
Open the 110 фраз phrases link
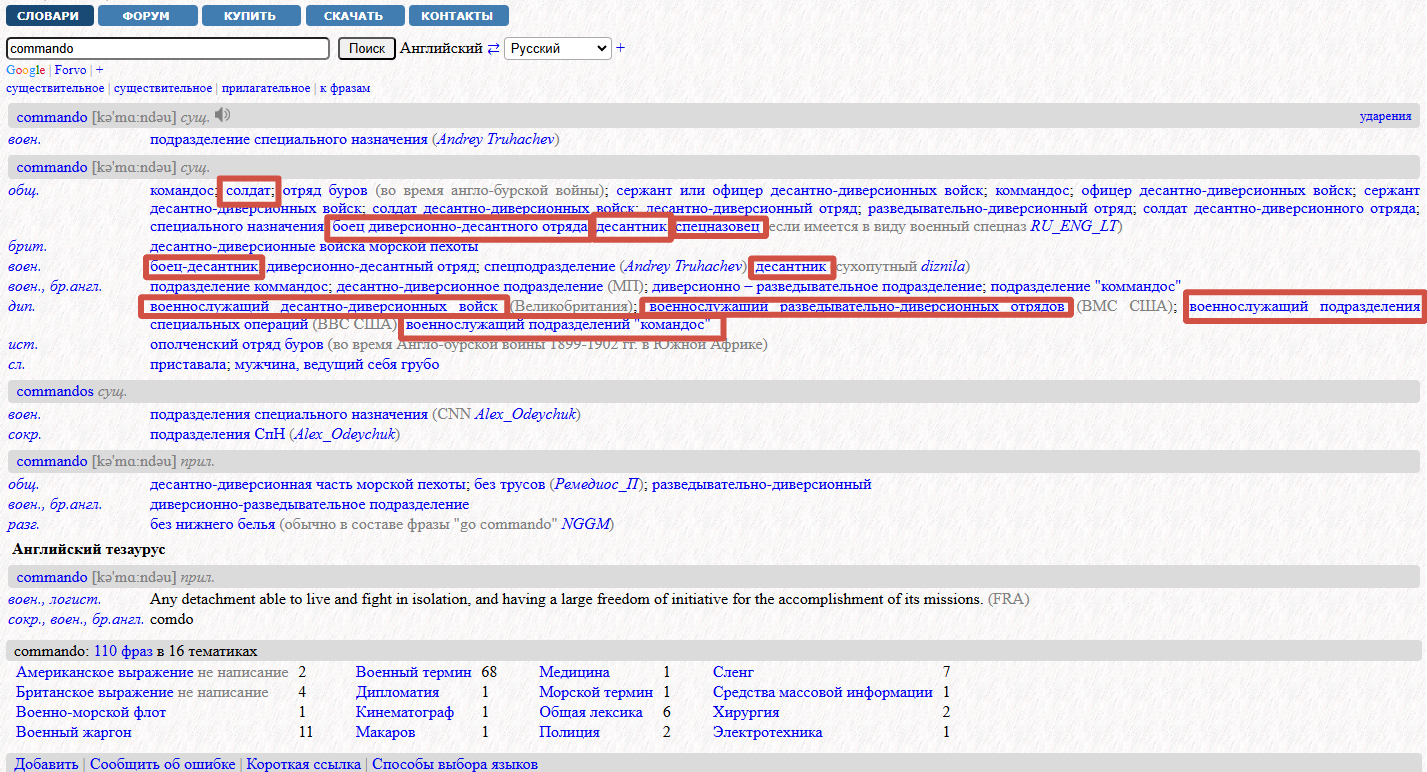pyautogui.click(x=123, y=651)
